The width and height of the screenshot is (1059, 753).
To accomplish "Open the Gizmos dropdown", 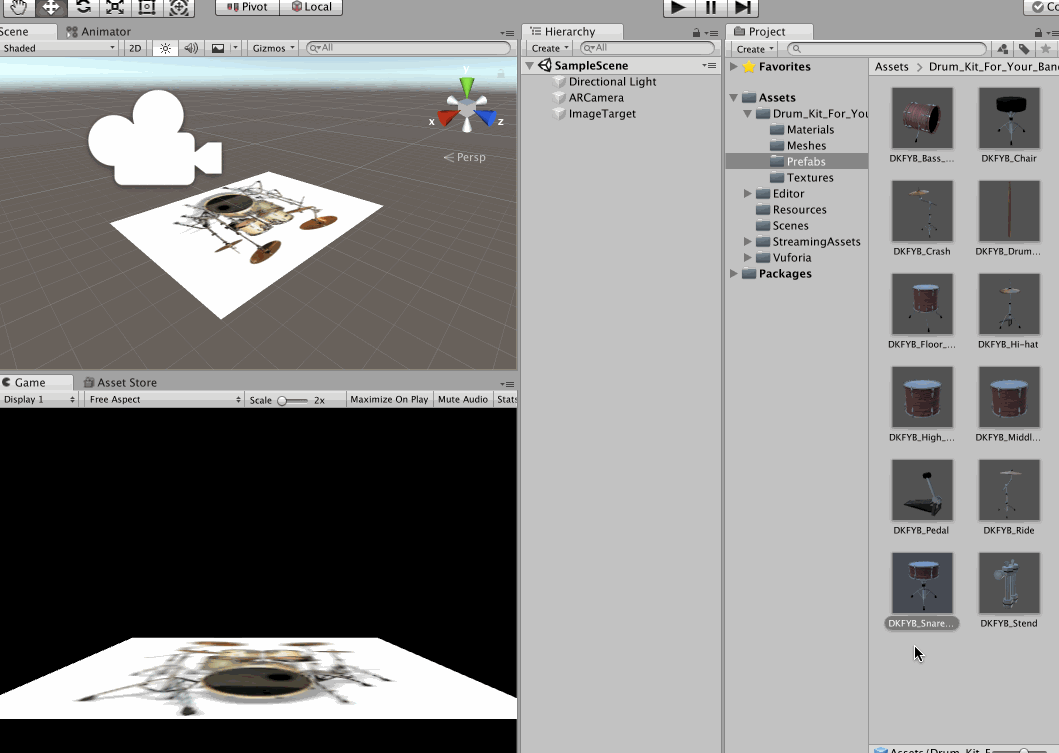I will point(274,48).
